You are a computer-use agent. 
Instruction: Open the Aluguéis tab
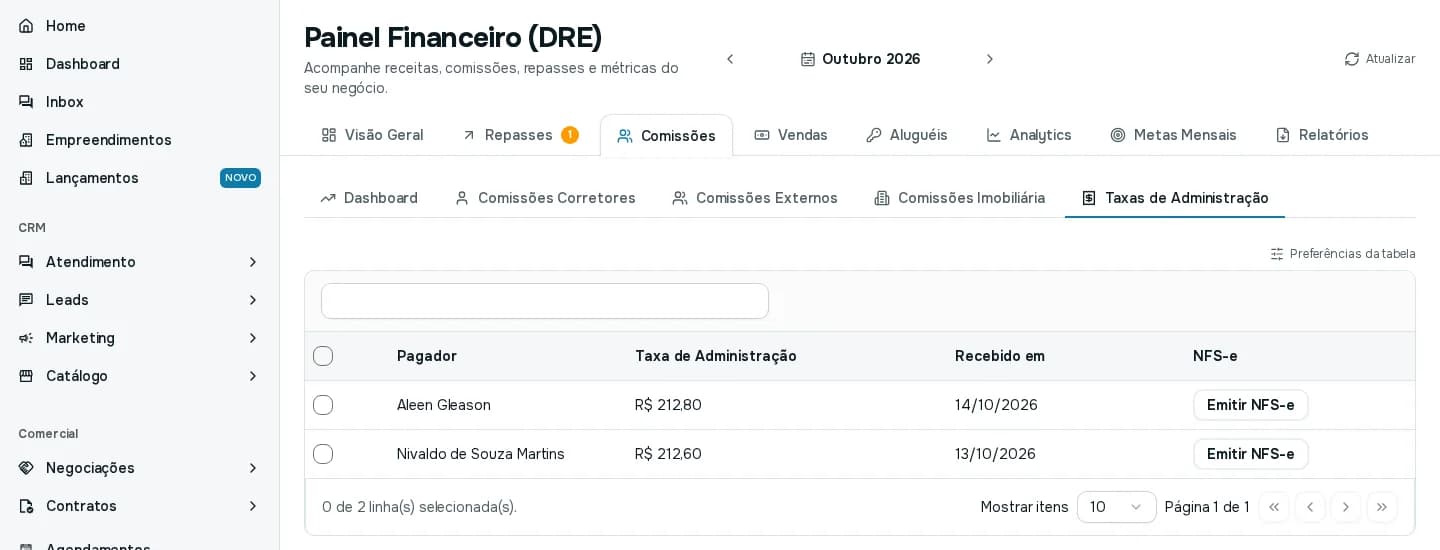[907, 135]
